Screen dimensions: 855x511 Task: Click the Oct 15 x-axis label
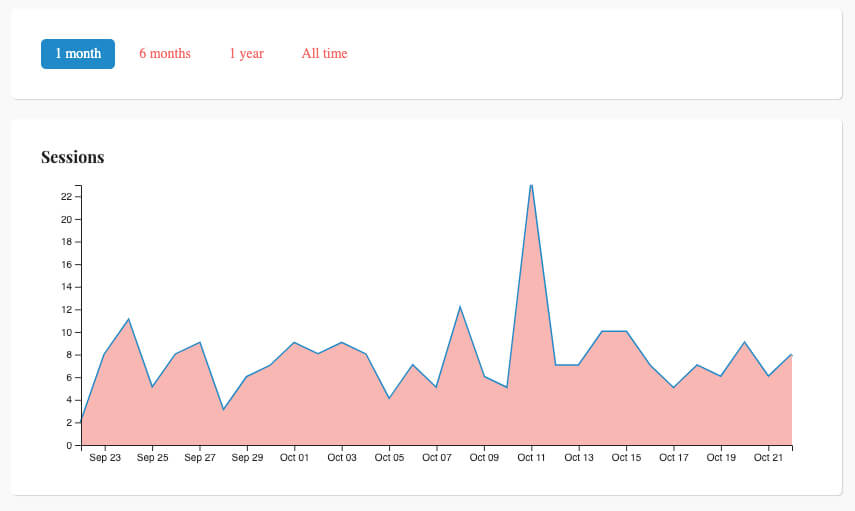click(x=626, y=458)
